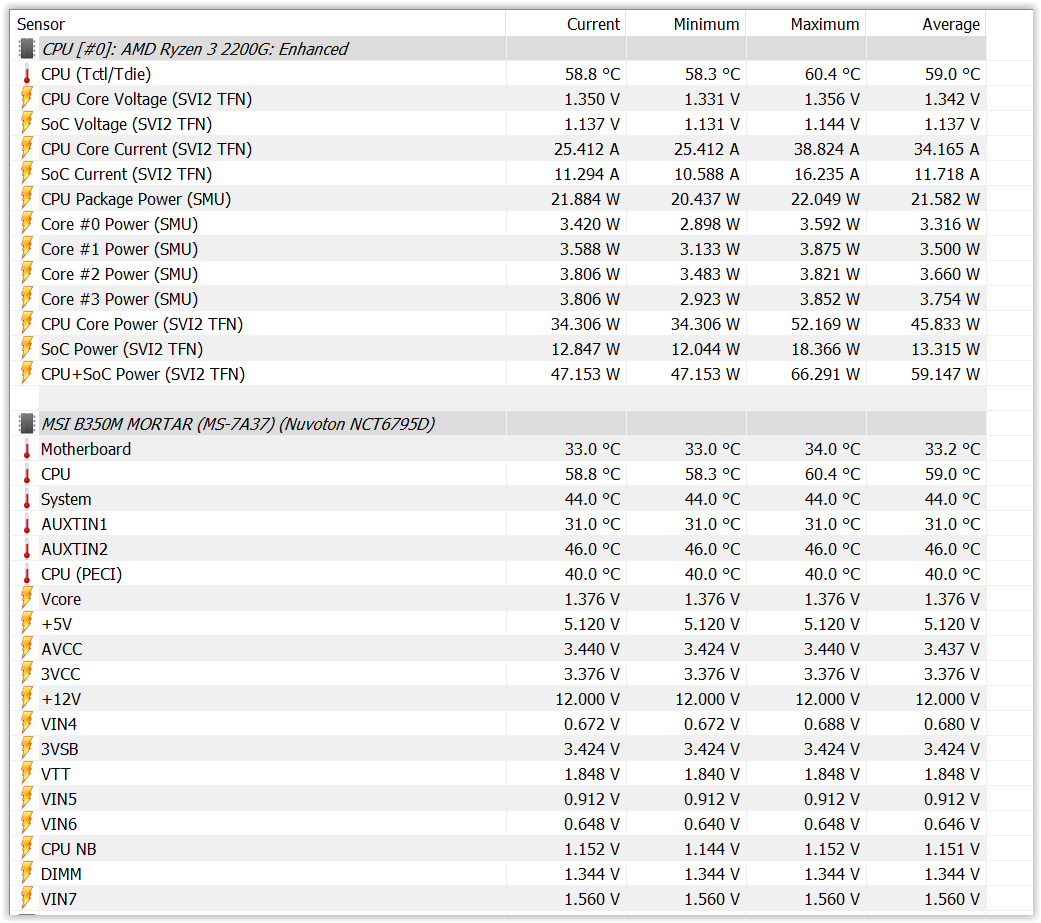The height and width of the screenshot is (923, 1041).
Task: Click the thermometer icon for CPU (PECI)
Action: [27, 574]
